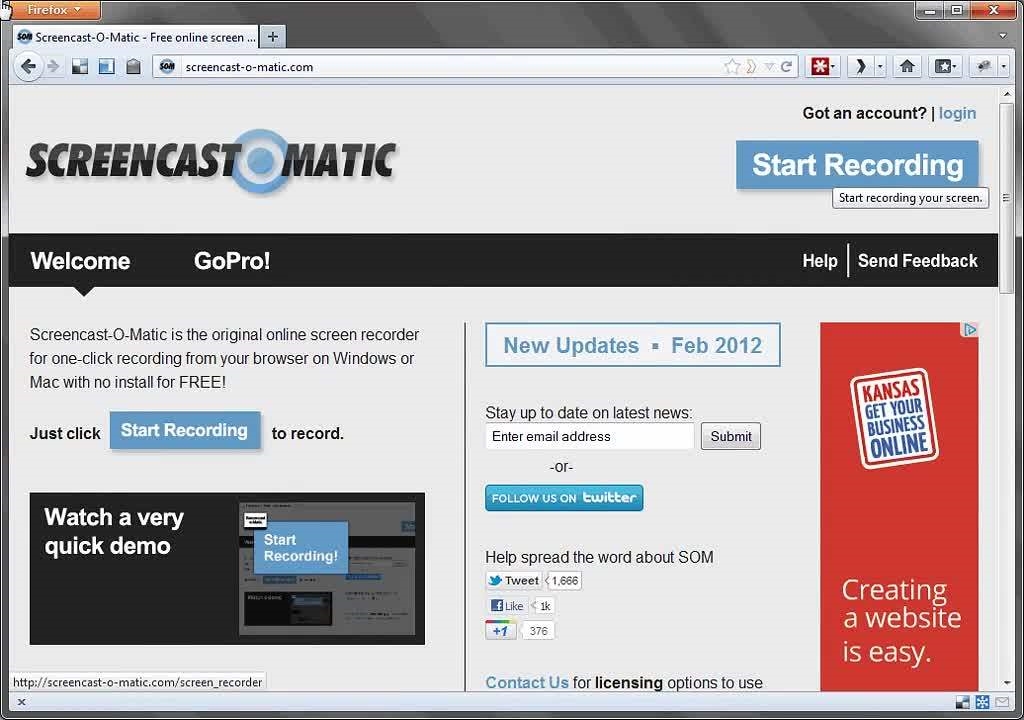The width and height of the screenshot is (1024, 720).
Task: Click the large Start Recording button in header
Action: 857,165
